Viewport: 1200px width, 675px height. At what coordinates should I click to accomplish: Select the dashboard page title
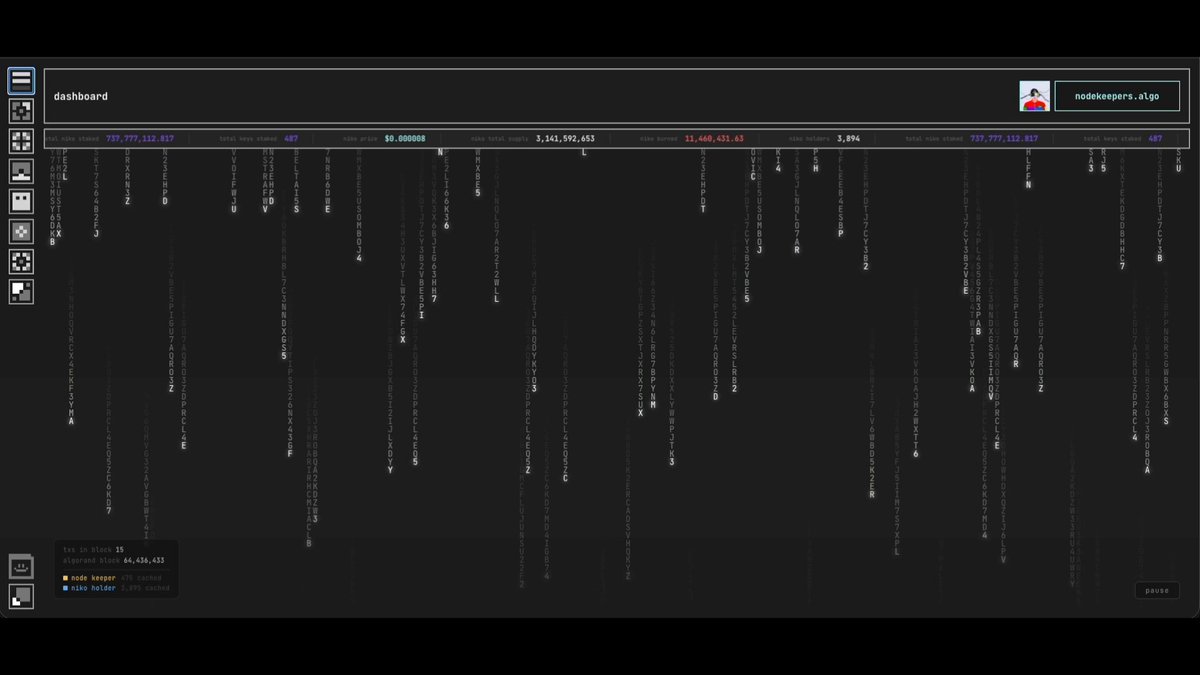point(81,97)
